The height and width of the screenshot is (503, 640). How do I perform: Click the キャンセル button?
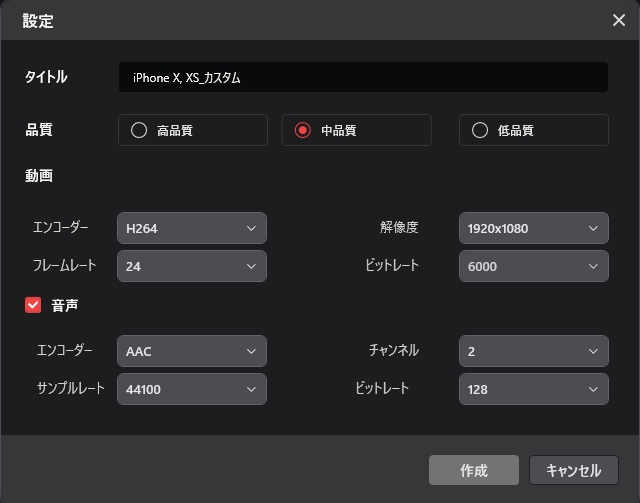click(x=574, y=470)
